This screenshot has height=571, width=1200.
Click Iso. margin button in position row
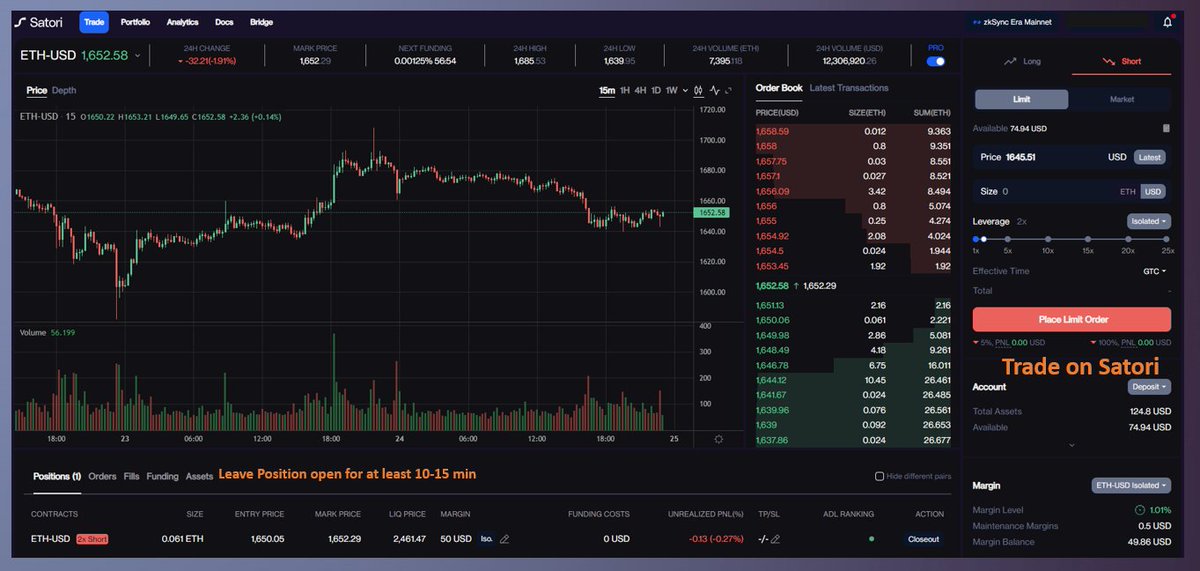point(487,539)
